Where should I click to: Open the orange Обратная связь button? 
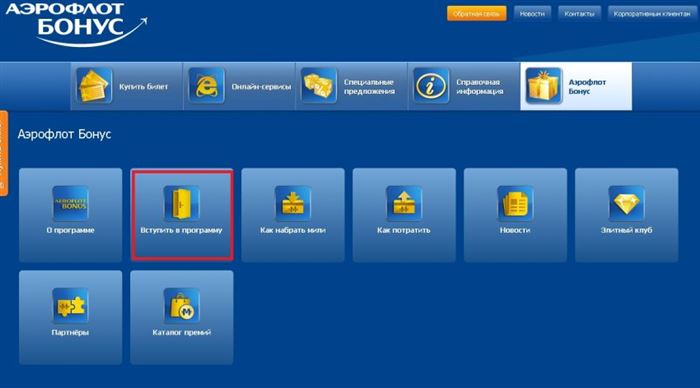pyautogui.click(x=476, y=14)
